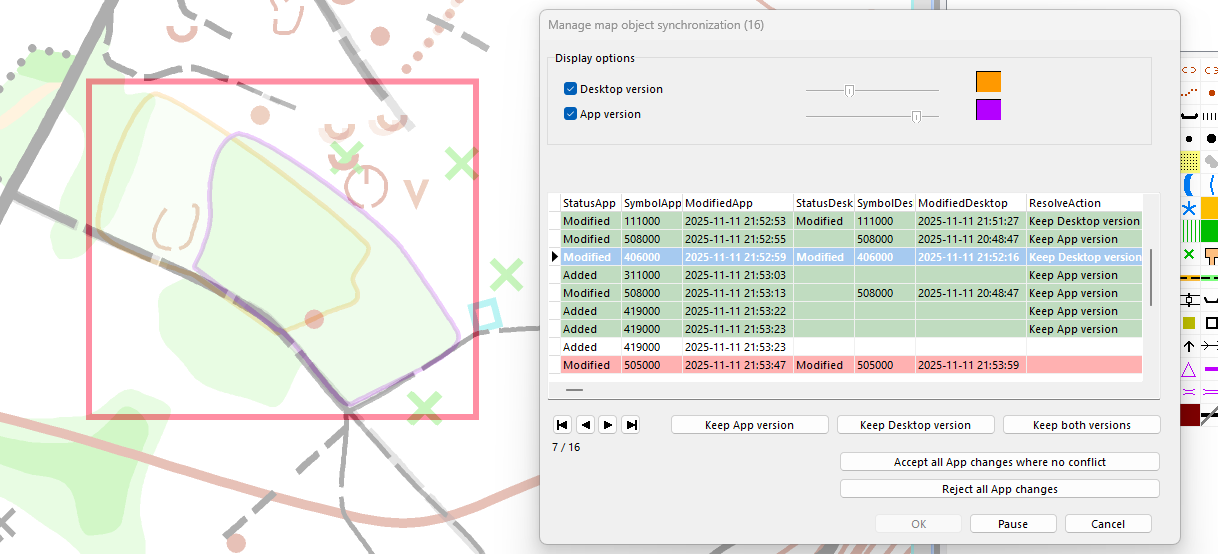Select the thick purple line symbol
1218x554 pixels.
(1211, 369)
